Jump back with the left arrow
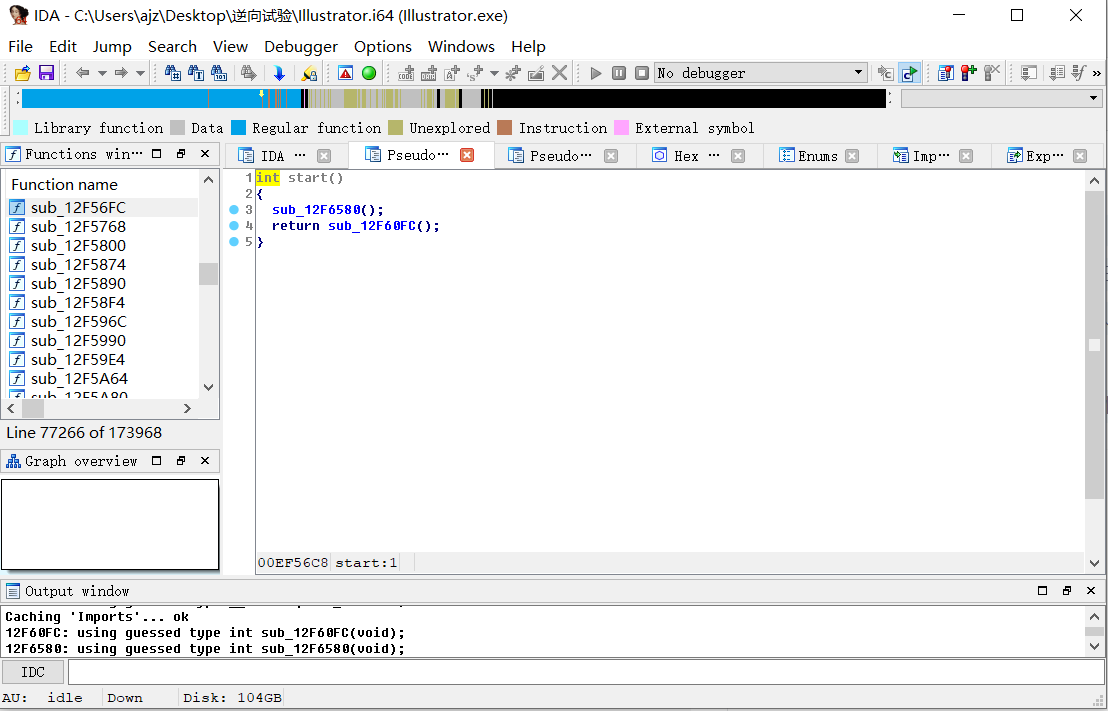Image resolution: width=1108 pixels, height=711 pixels. coord(83,73)
